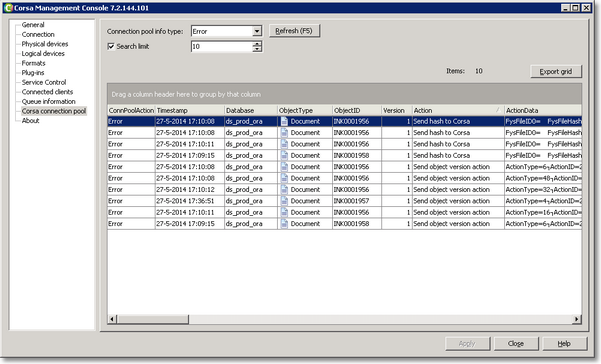Viewport: 601px width, 364px height.
Task: Select Corsa connection pool tree item
Action: click(x=54, y=111)
